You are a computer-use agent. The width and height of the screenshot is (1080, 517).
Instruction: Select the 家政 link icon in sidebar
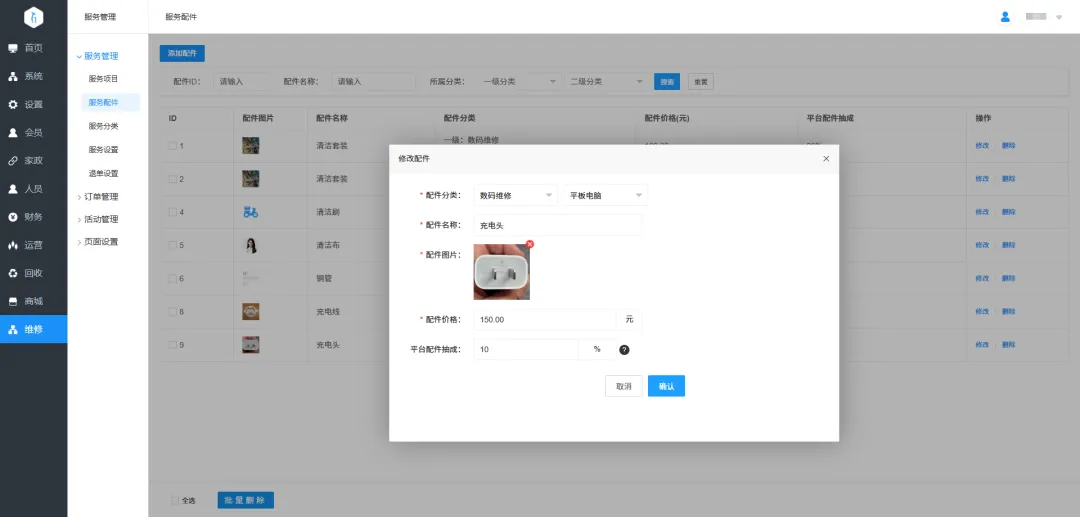pos(13,160)
